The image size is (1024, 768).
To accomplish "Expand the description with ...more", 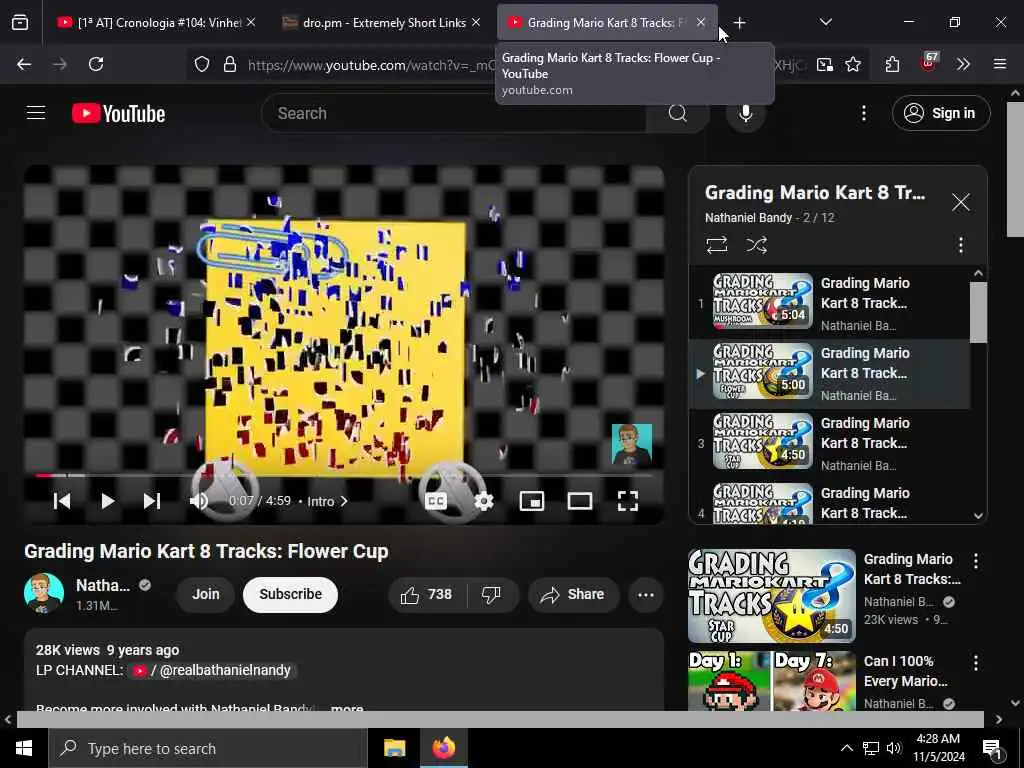I will point(347,707).
